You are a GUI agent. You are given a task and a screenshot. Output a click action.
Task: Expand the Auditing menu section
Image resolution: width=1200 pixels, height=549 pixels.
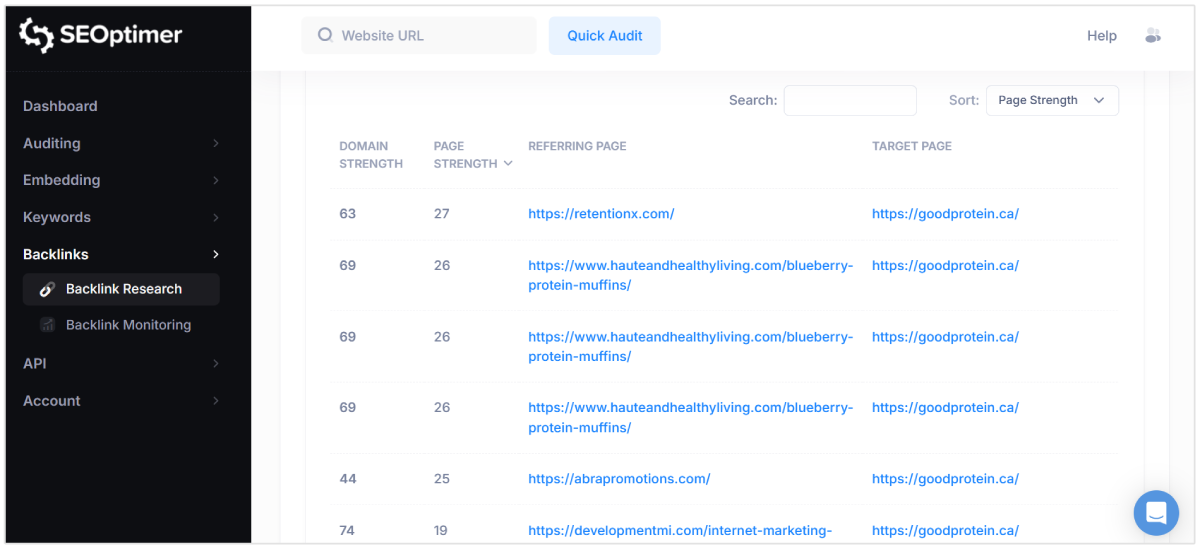120,143
